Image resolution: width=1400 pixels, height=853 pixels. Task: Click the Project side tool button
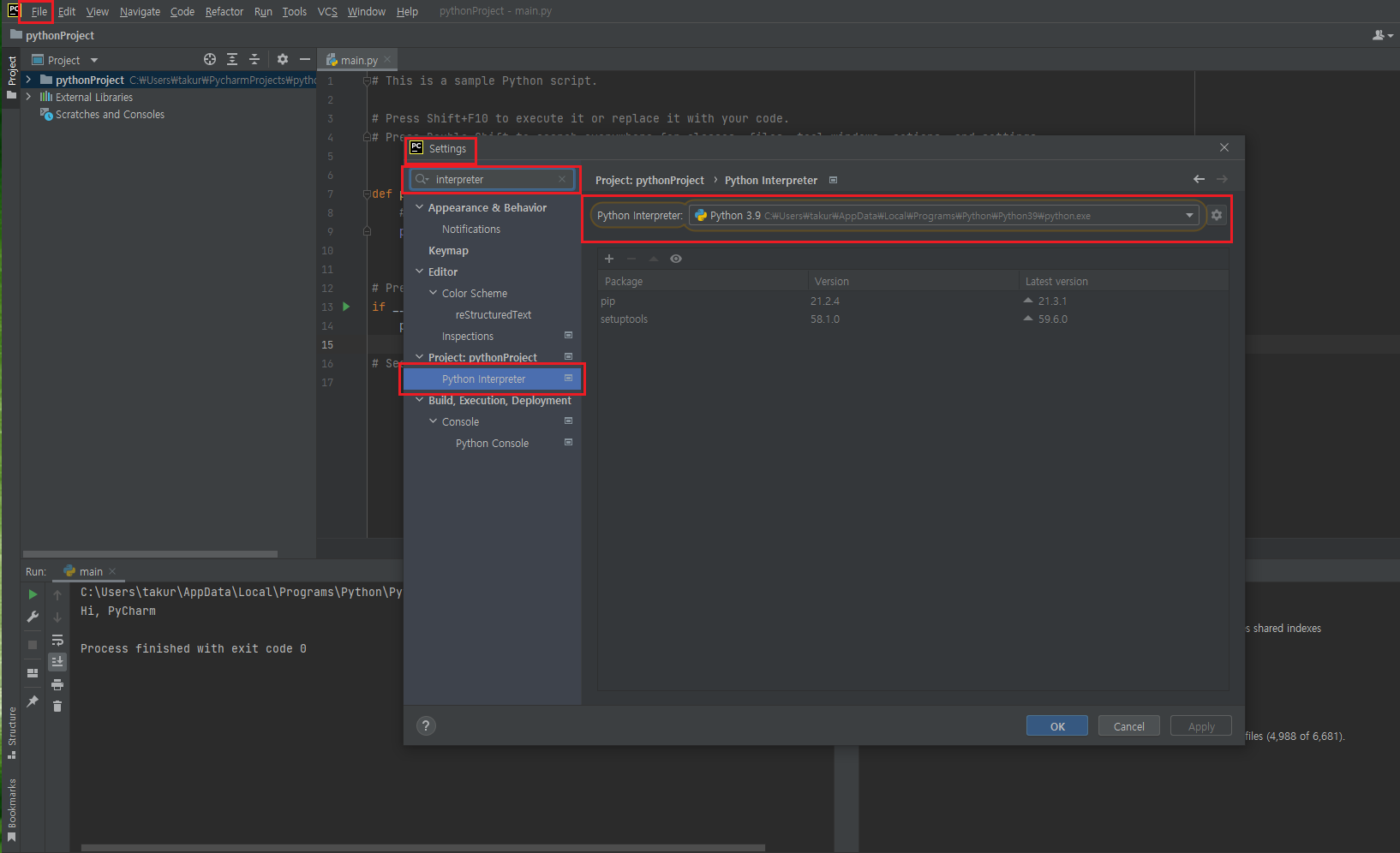[x=12, y=78]
